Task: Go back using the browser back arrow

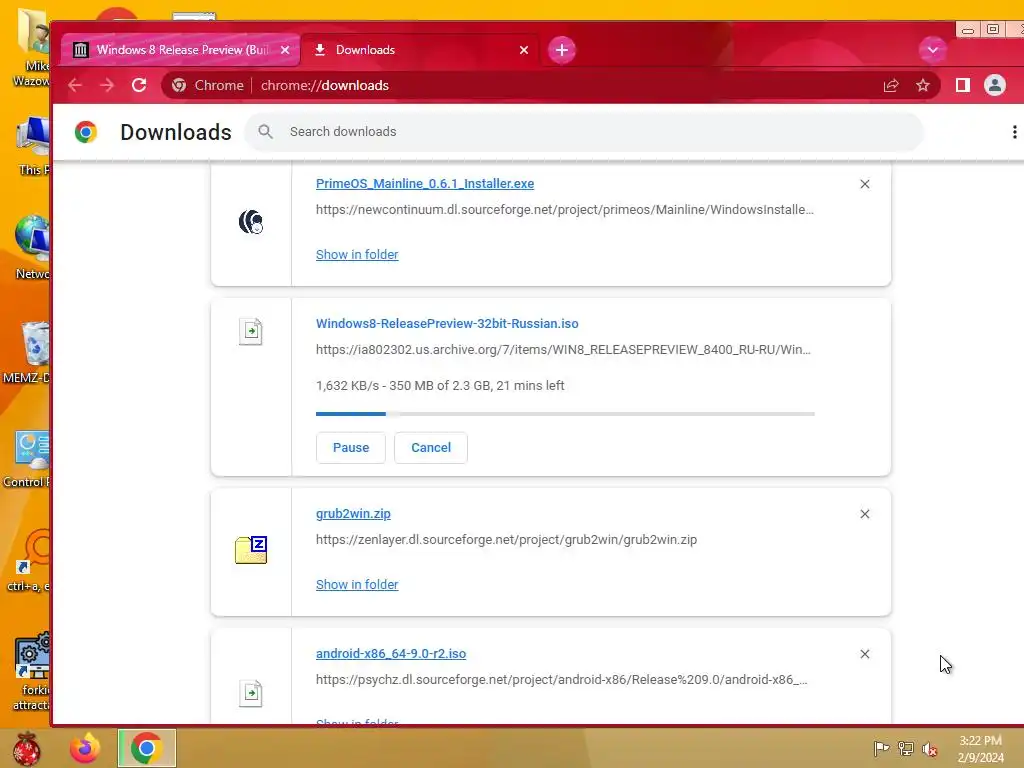Action: pyautogui.click(x=75, y=86)
